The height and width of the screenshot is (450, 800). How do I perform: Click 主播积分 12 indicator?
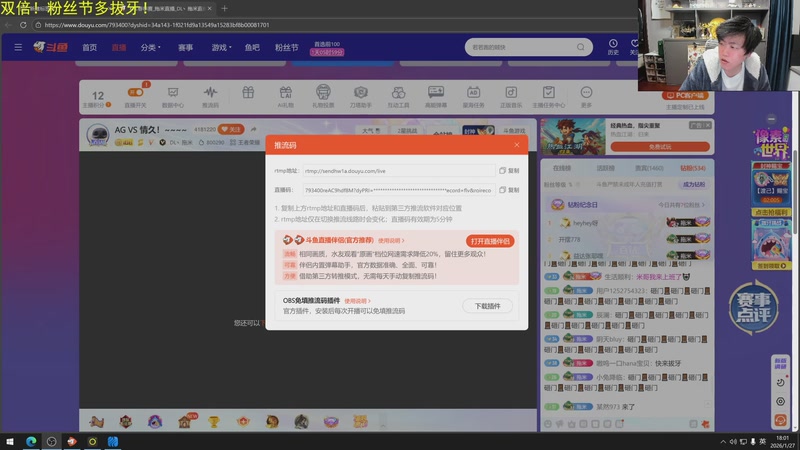click(x=97, y=98)
